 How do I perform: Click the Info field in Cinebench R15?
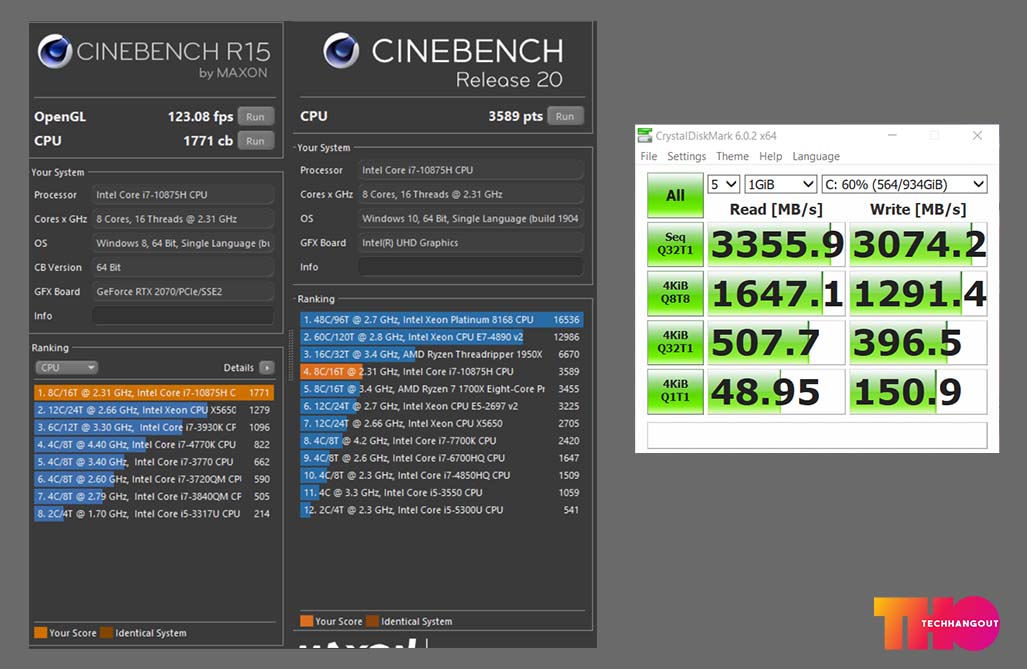pyautogui.click(x=183, y=316)
